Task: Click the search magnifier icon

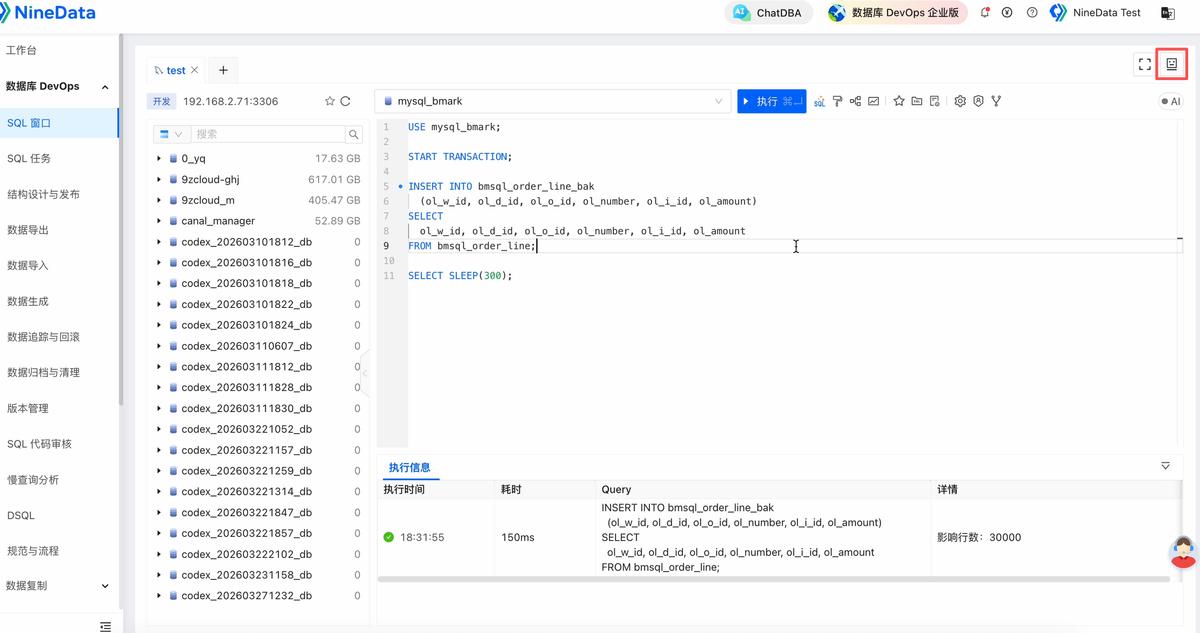Action: pos(354,134)
